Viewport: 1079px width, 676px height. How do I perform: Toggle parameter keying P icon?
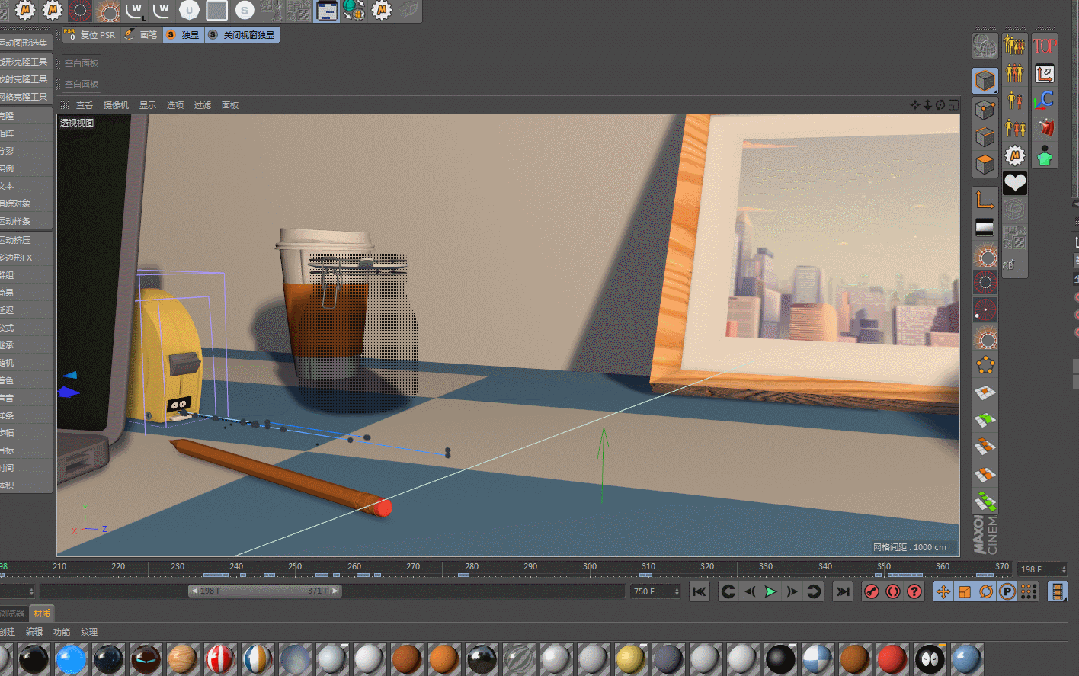[1007, 592]
